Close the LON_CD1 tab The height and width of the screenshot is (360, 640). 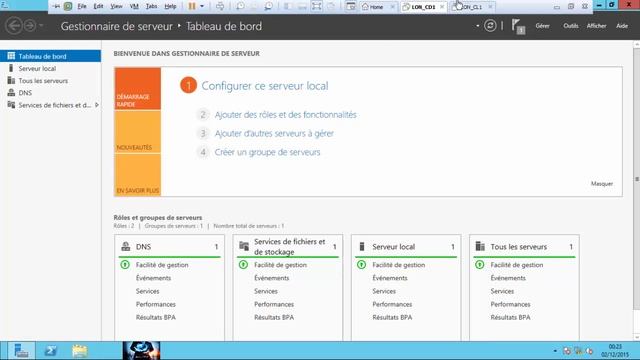pos(442,7)
